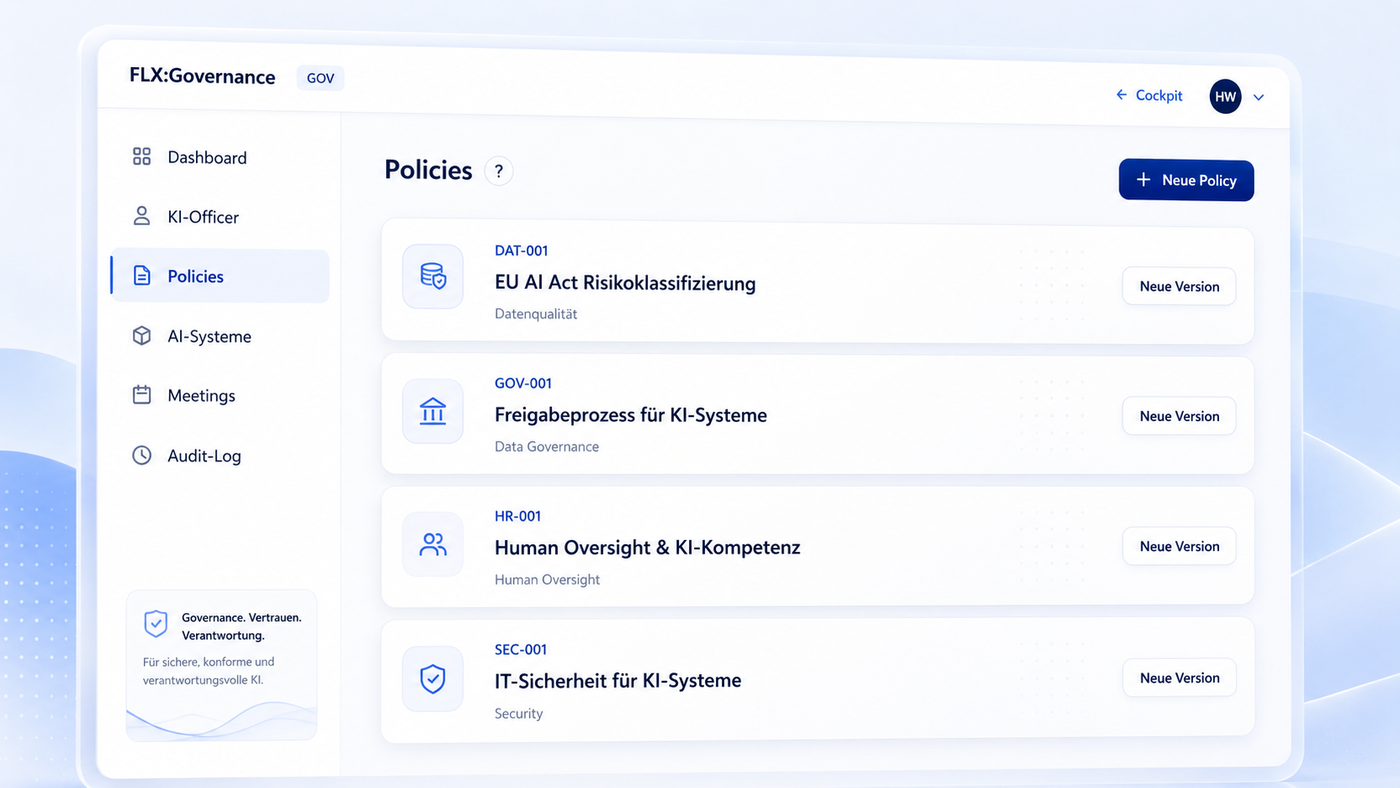1400x788 pixels.
Task: Click the Human Oversight category label under HR-001
Action: pos(547,579)
